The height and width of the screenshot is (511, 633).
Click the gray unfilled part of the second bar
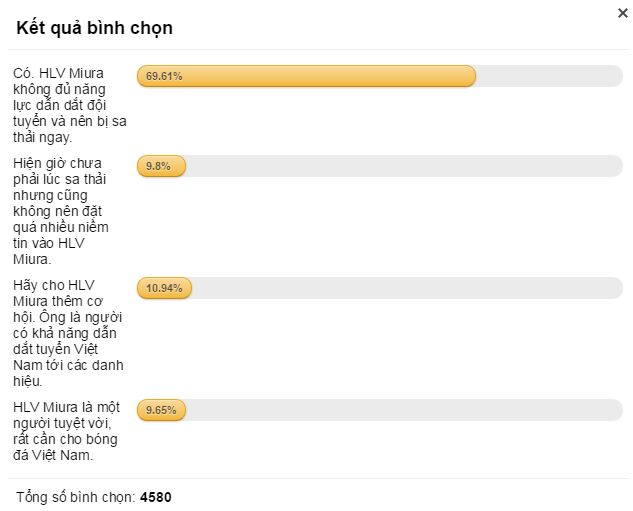[405, 166]
